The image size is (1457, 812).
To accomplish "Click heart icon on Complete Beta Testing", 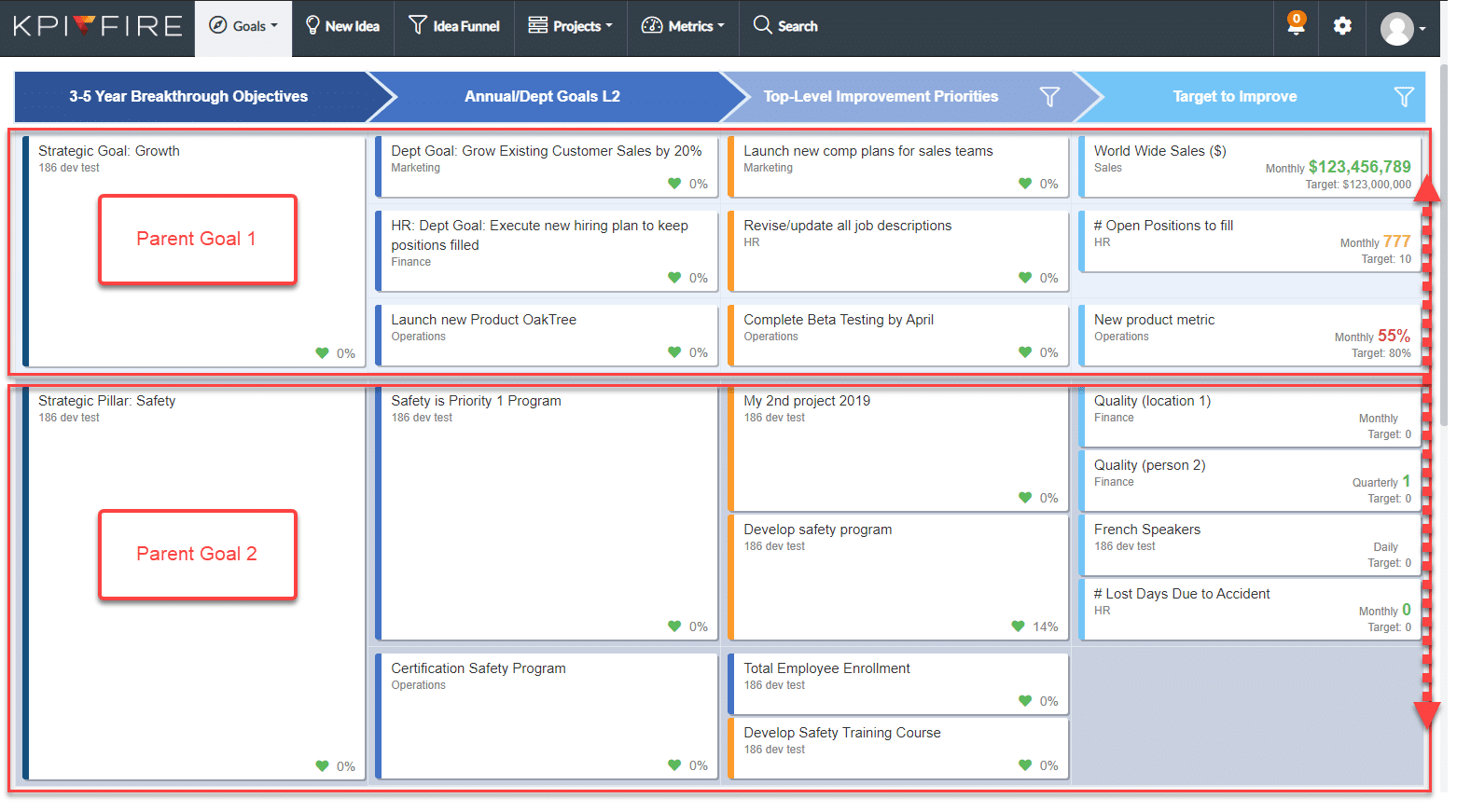I will click(x=1025, y=352).
